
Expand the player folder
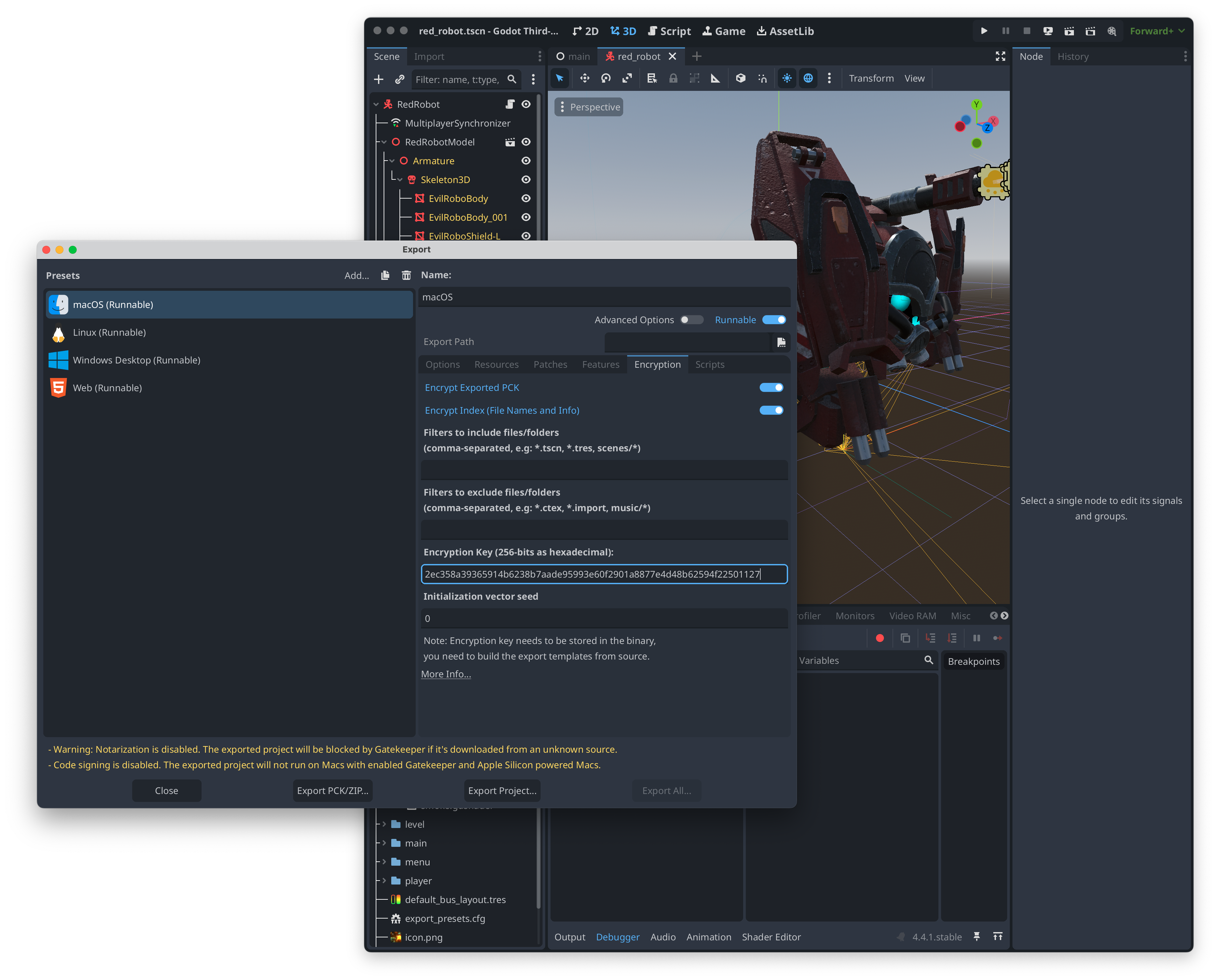tap(384, 881)
